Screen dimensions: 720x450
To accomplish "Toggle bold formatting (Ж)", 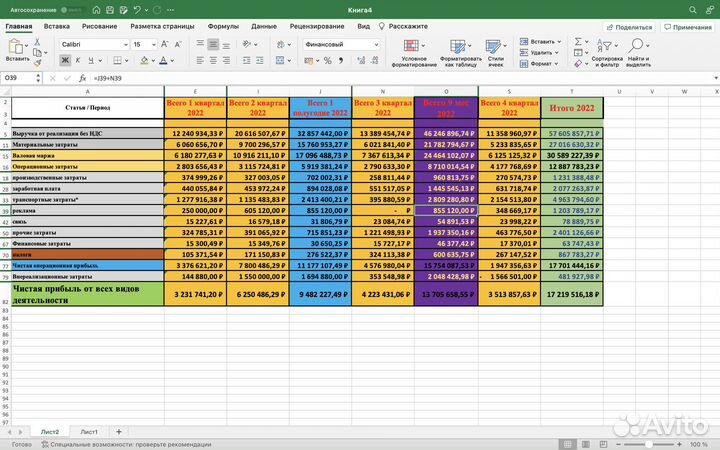I will tap(65, 60).
